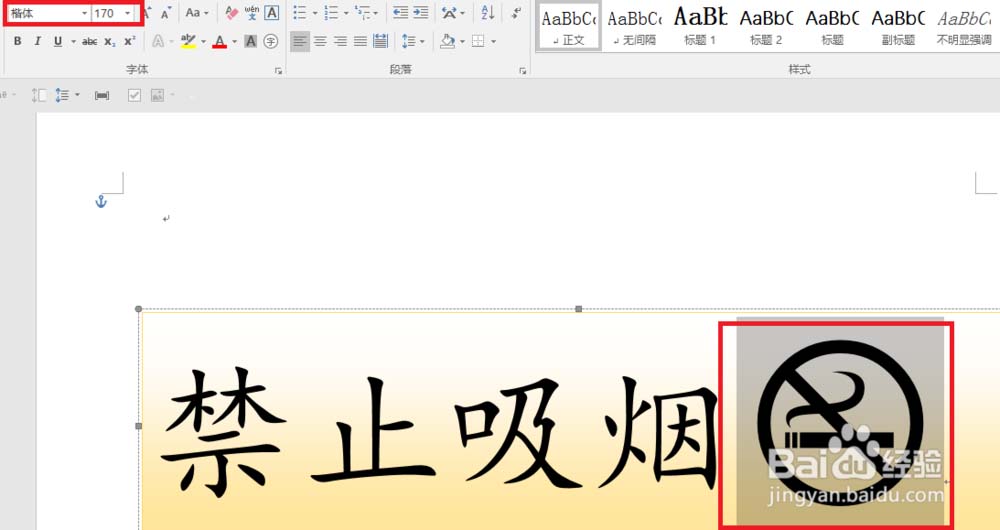Click character border (A) icon
1000x530 pixels.
[x=272, y=13]
